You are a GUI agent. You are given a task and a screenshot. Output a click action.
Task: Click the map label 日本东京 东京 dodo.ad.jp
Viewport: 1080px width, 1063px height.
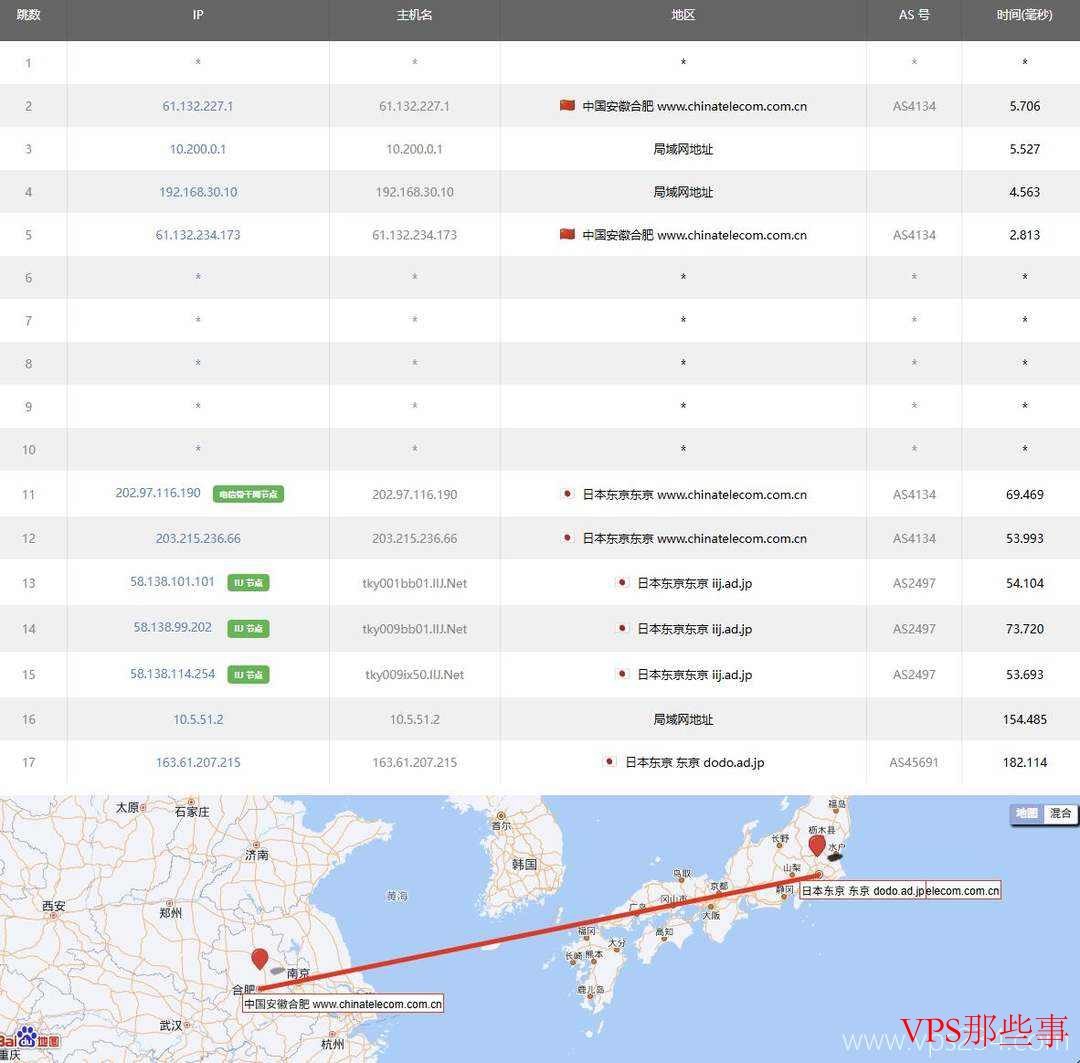tap(863, 890)
